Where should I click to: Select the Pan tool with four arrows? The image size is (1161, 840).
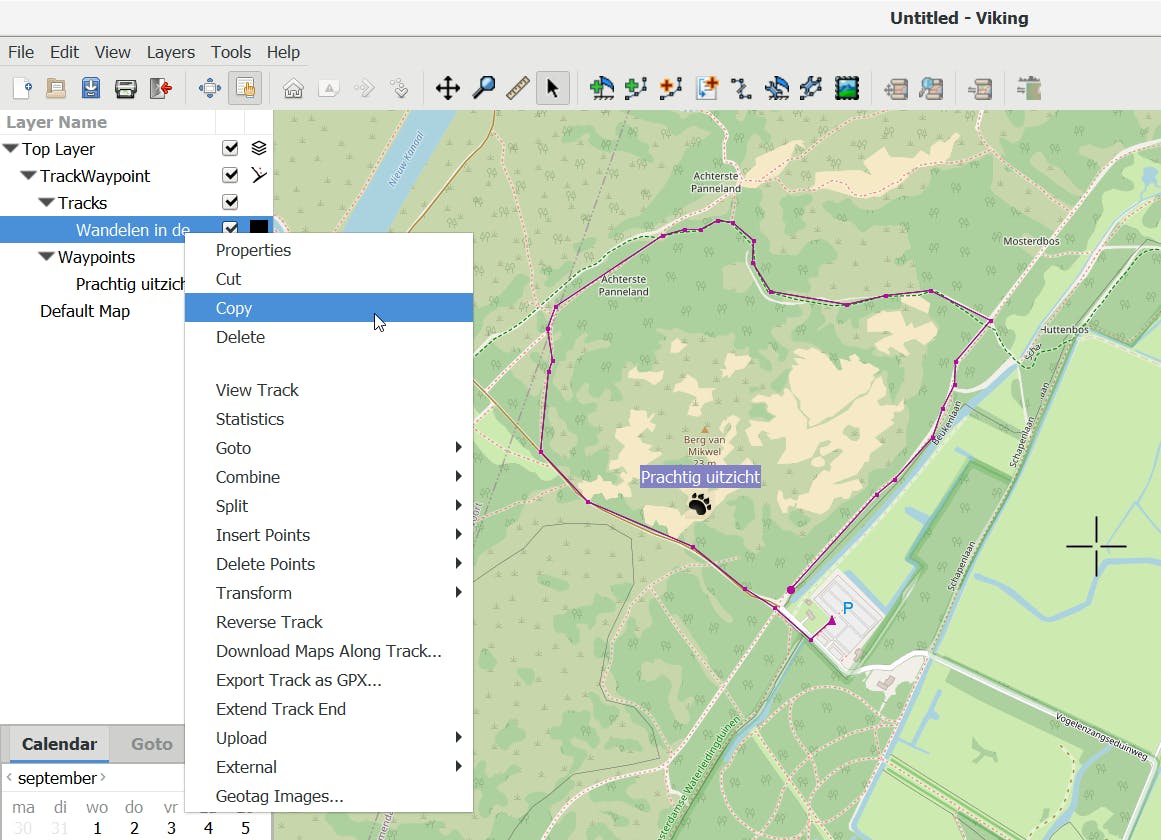(x=447, y=88)
